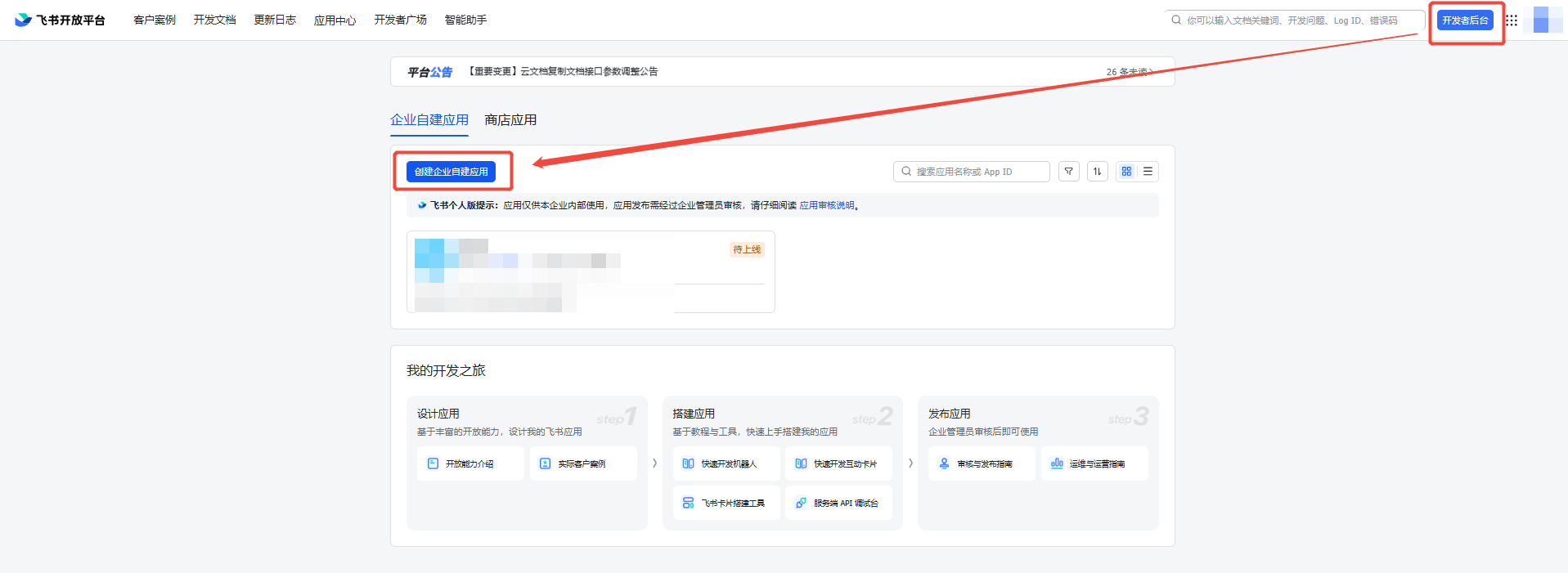Click the Feishu bird icon in the tip bar
The height and width of the screenshot is (573, 1568).
click(x=422, y=206)
